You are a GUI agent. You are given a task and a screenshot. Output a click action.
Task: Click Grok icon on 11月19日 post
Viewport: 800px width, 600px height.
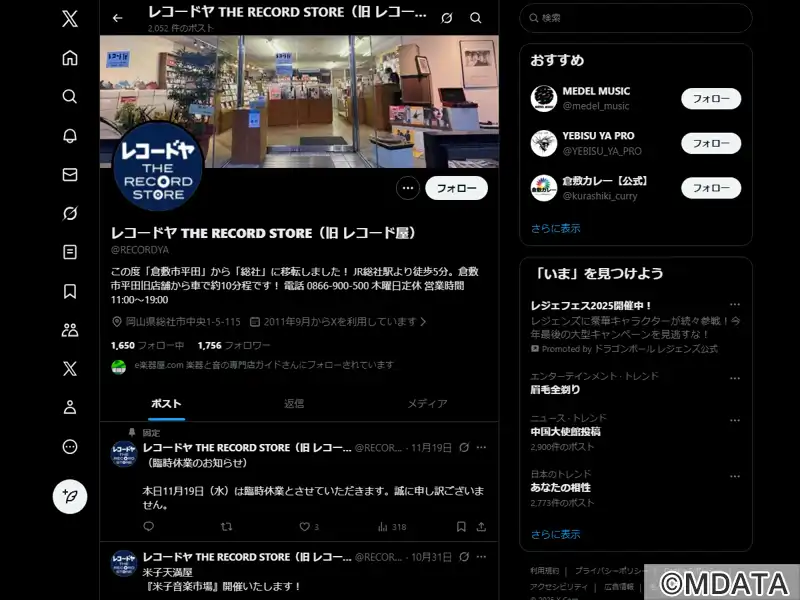click(x=464, y=447)
